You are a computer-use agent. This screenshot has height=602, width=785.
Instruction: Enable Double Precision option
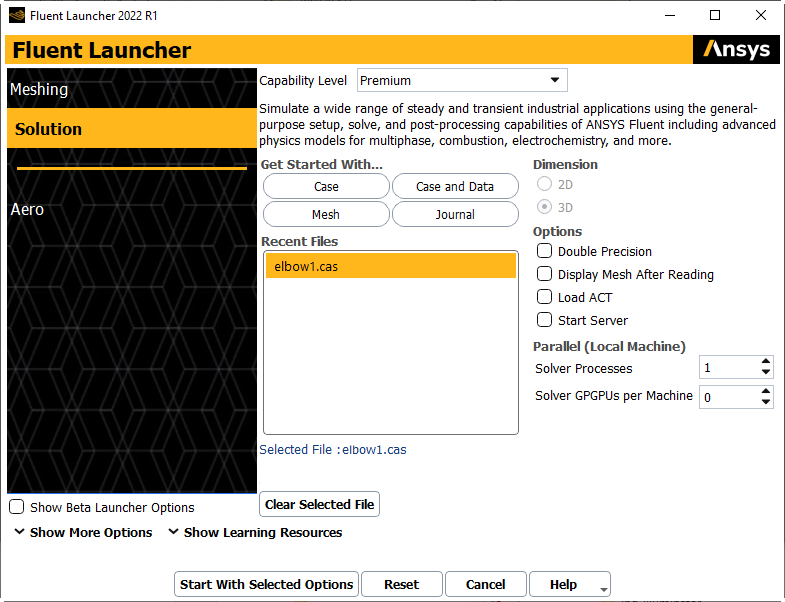click(545, 251)
